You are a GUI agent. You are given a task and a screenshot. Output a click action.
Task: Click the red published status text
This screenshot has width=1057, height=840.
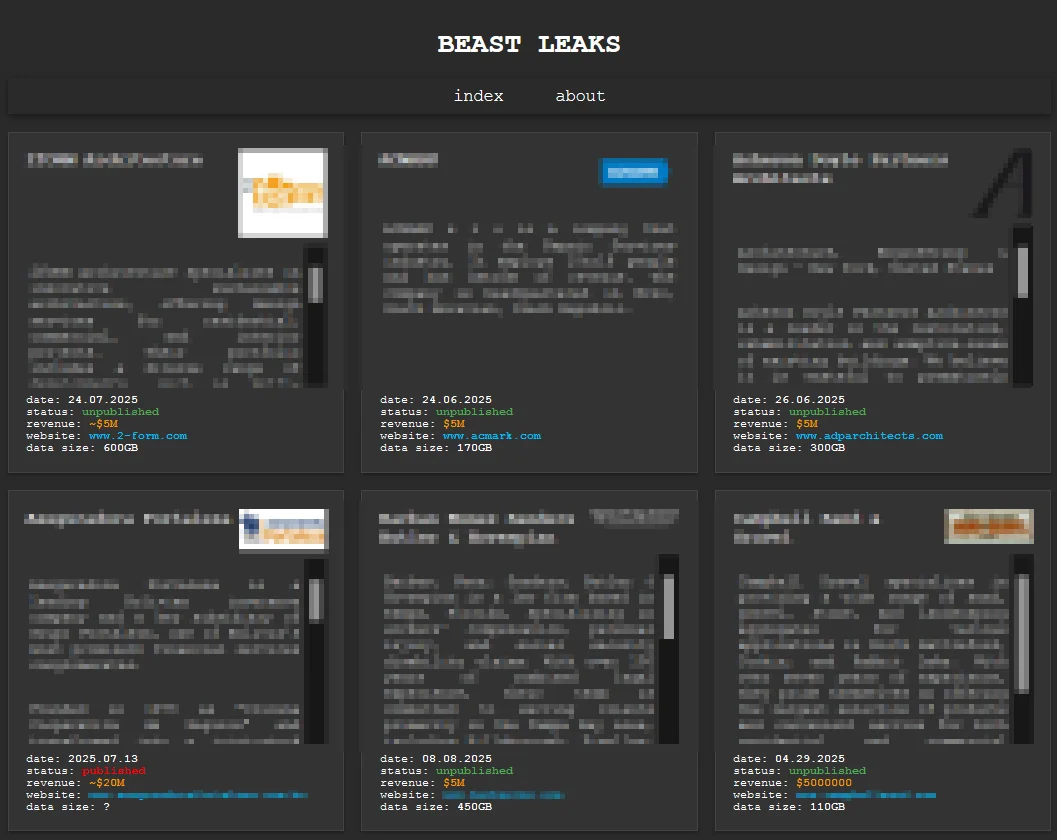point(113,771)
